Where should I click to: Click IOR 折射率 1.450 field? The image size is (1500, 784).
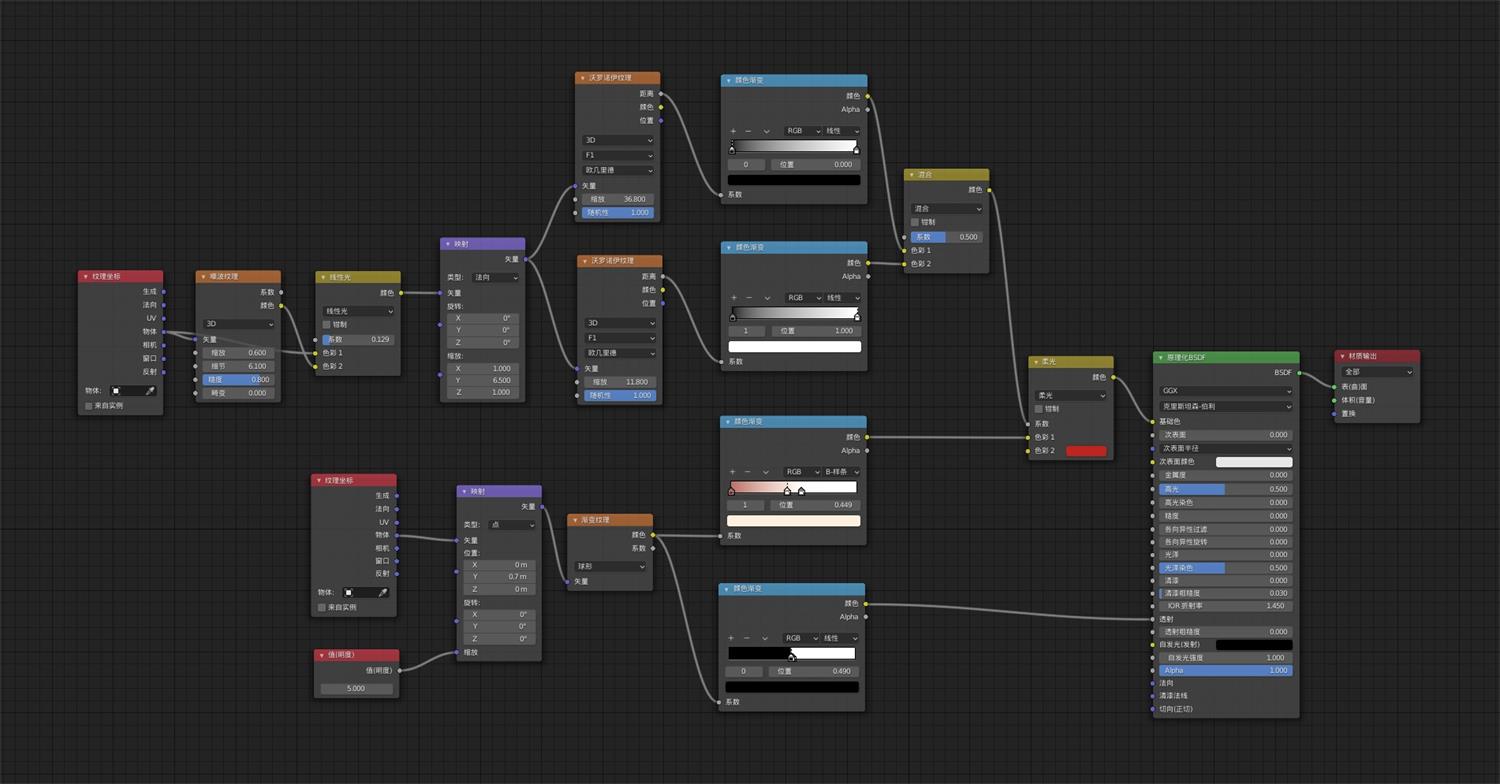(1226, 606)
